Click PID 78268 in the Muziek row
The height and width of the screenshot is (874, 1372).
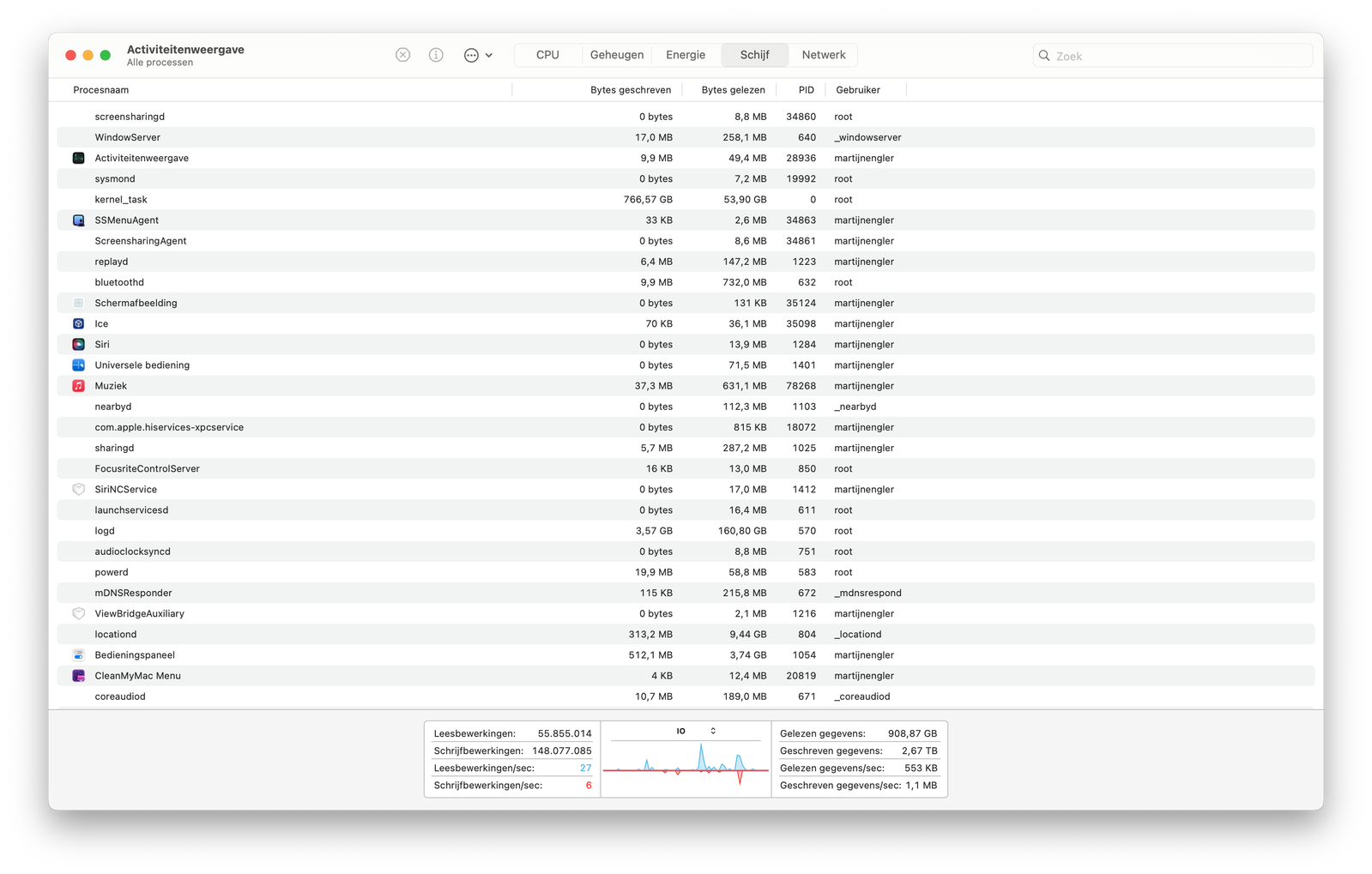click(801, 386)
